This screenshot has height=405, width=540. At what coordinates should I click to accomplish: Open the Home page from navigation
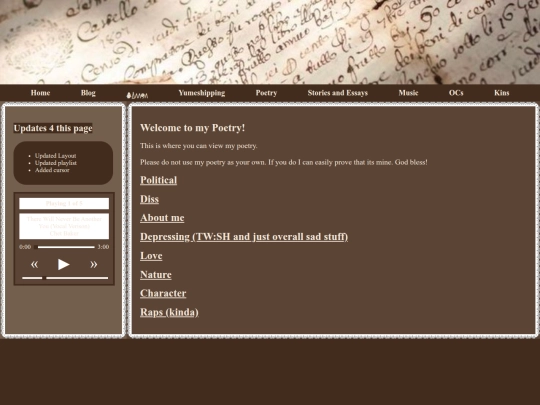pyautogui.click(x=40, y=93)
